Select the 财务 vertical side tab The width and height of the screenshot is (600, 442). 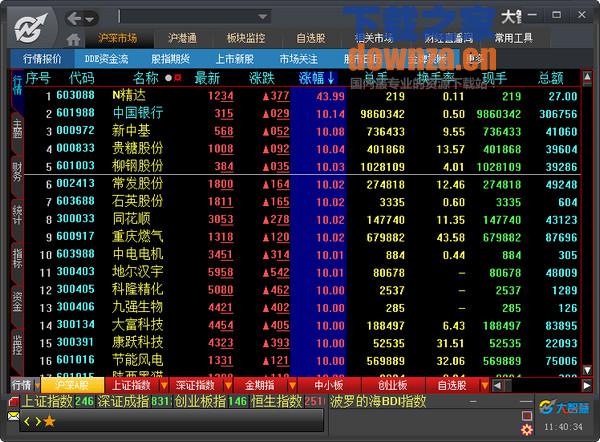(17, 172)
